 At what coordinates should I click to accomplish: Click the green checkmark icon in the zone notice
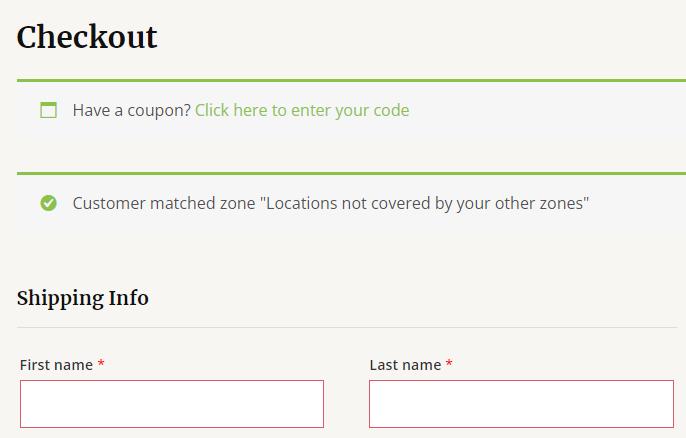48,203
